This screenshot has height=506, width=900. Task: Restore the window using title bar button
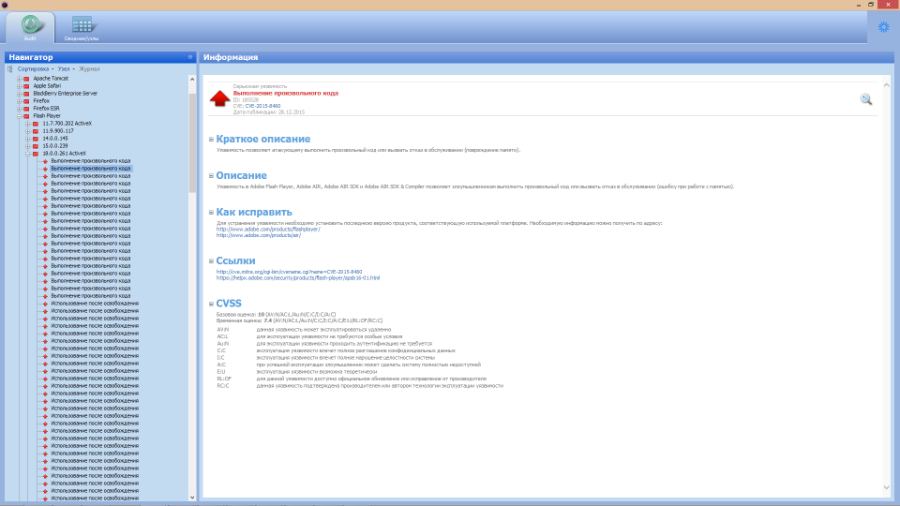871,5
